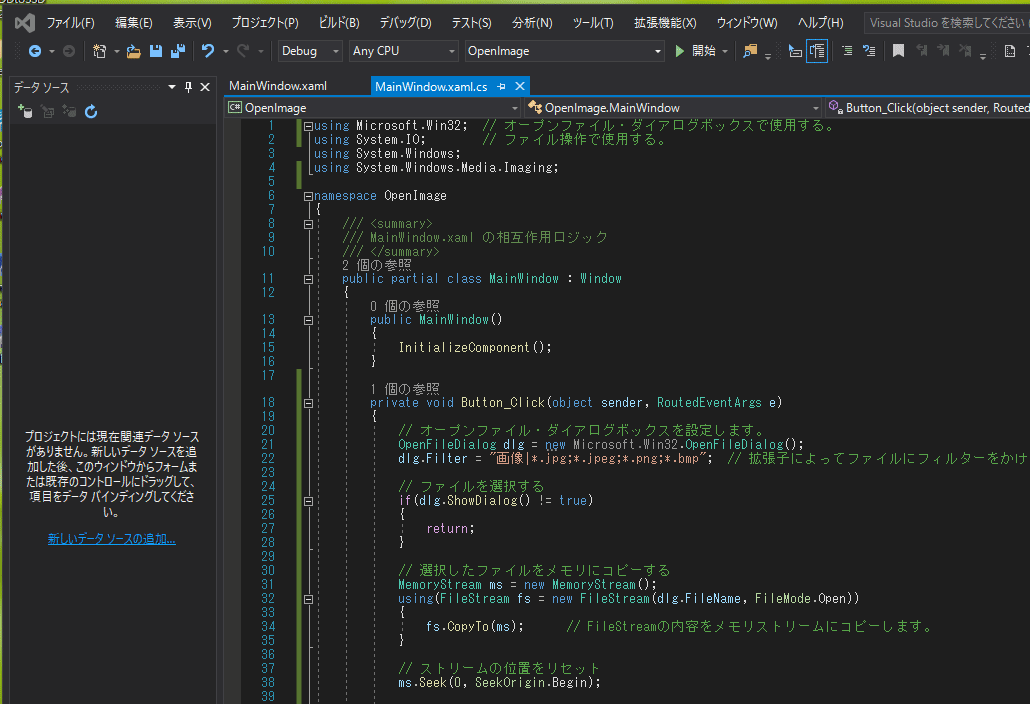Viewport: 1030px width, 704px height.
Task: Open the undo history dropdown arrow
Action: 225,51
